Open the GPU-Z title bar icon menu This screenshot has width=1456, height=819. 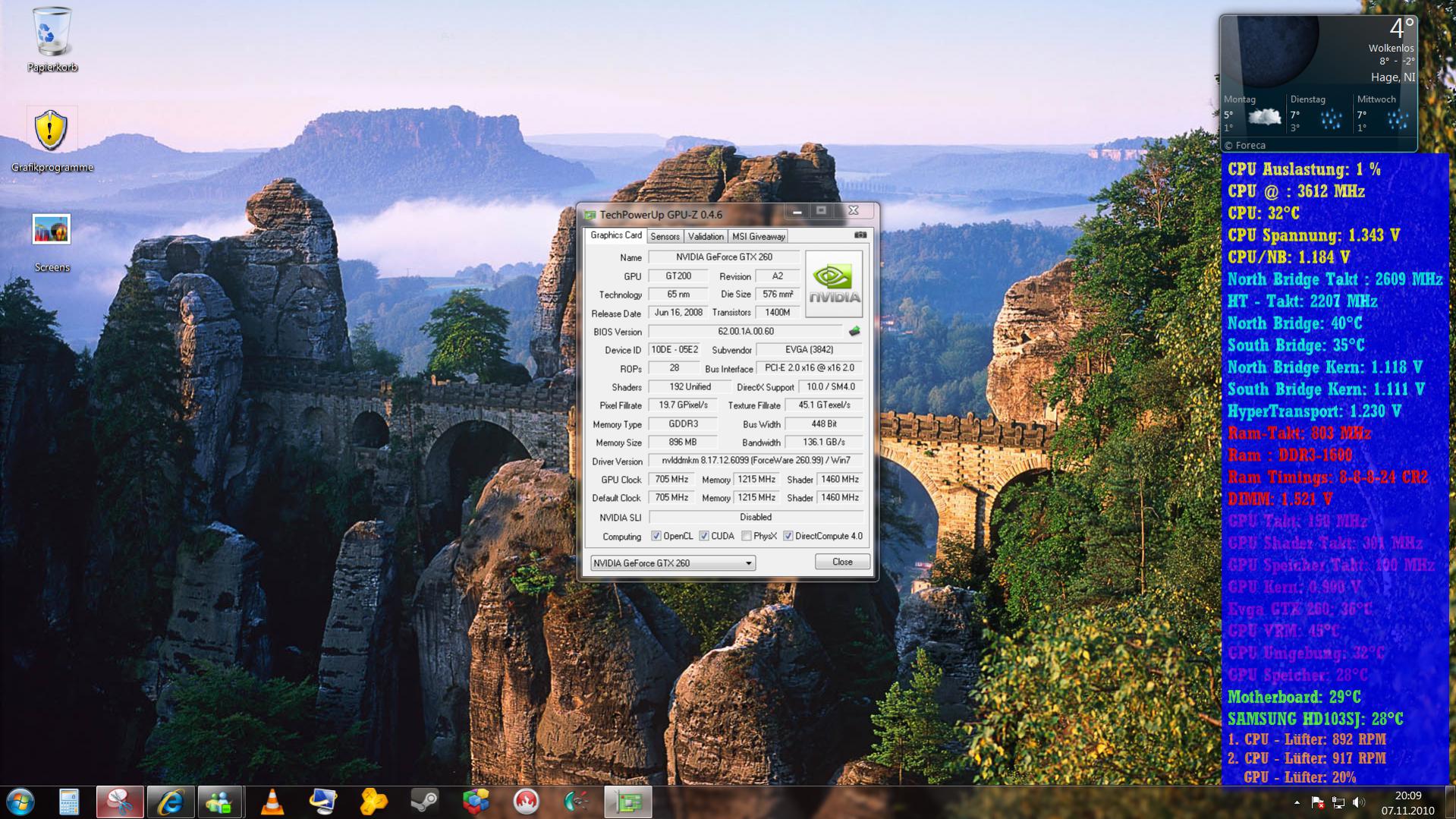(x=590, y=215)
